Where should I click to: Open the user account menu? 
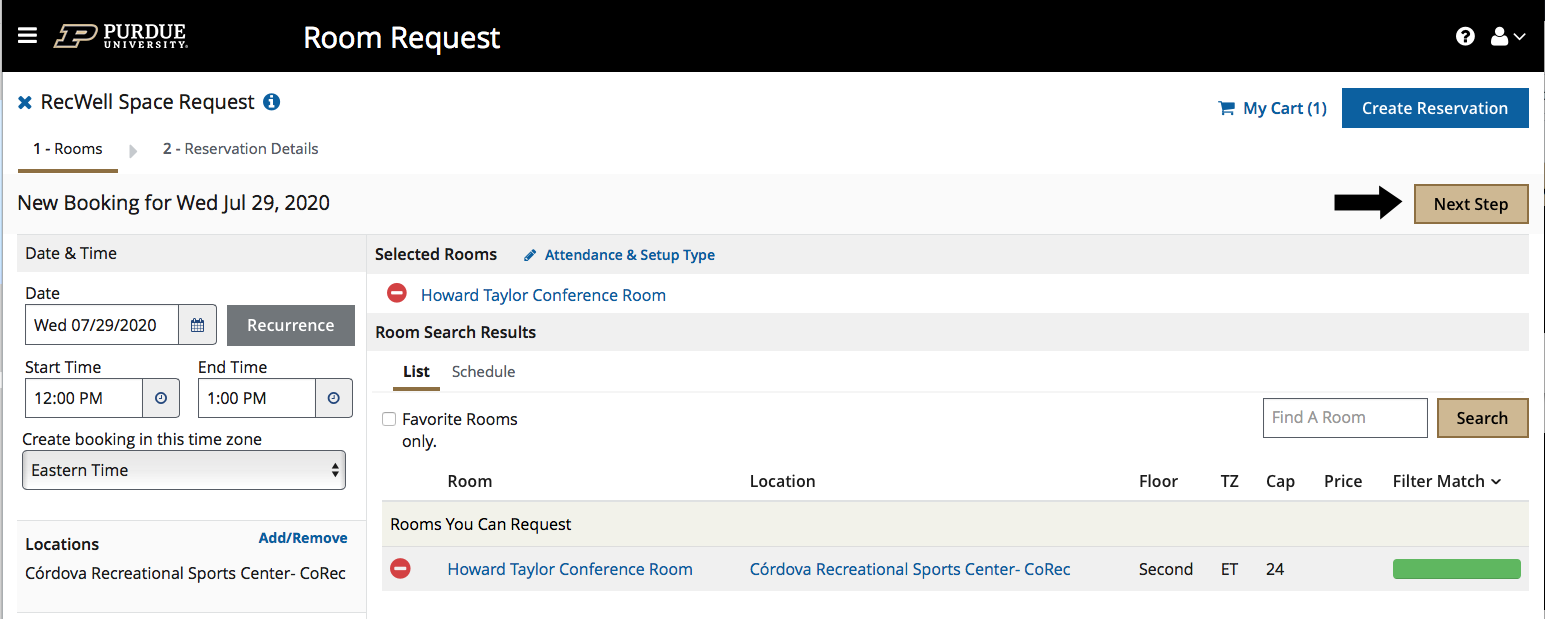click(x=1507, y=37)
